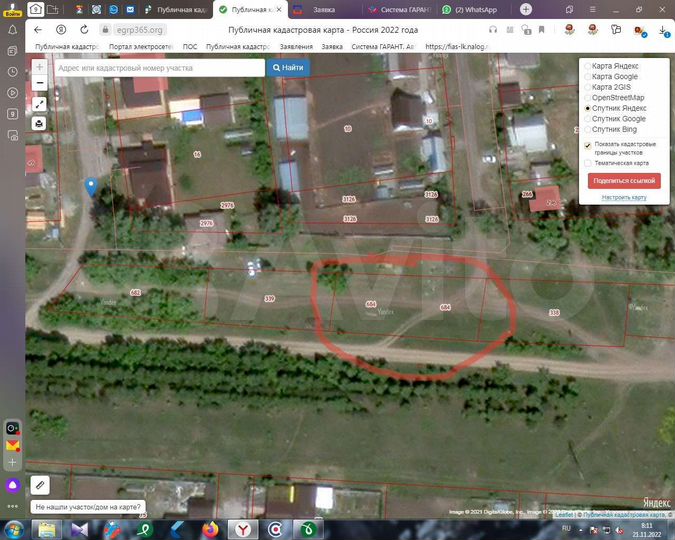
Task: Click parcel label 338 on map
Action: coord(554,313)
